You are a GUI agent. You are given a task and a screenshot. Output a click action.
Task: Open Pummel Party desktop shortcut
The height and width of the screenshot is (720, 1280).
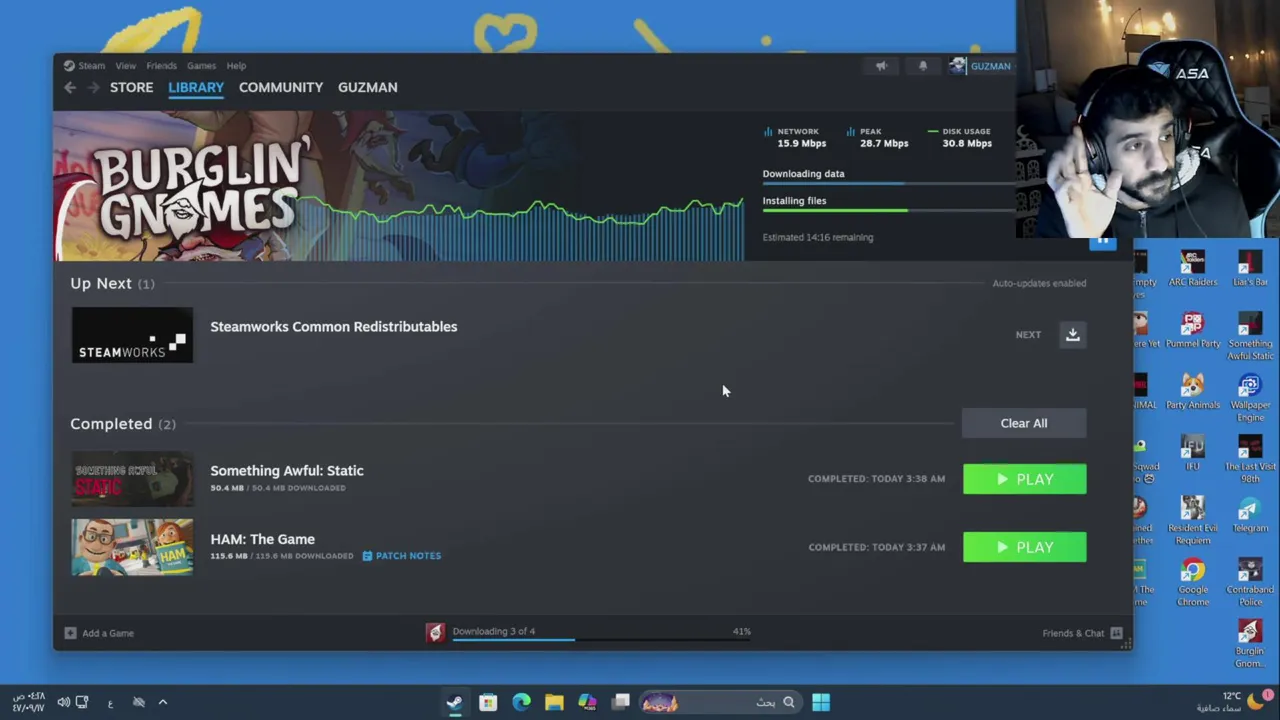click(x=1192, y=327)
